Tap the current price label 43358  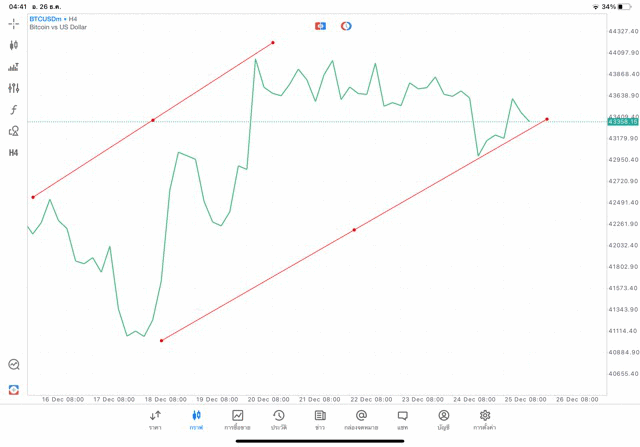pos(622,122)
